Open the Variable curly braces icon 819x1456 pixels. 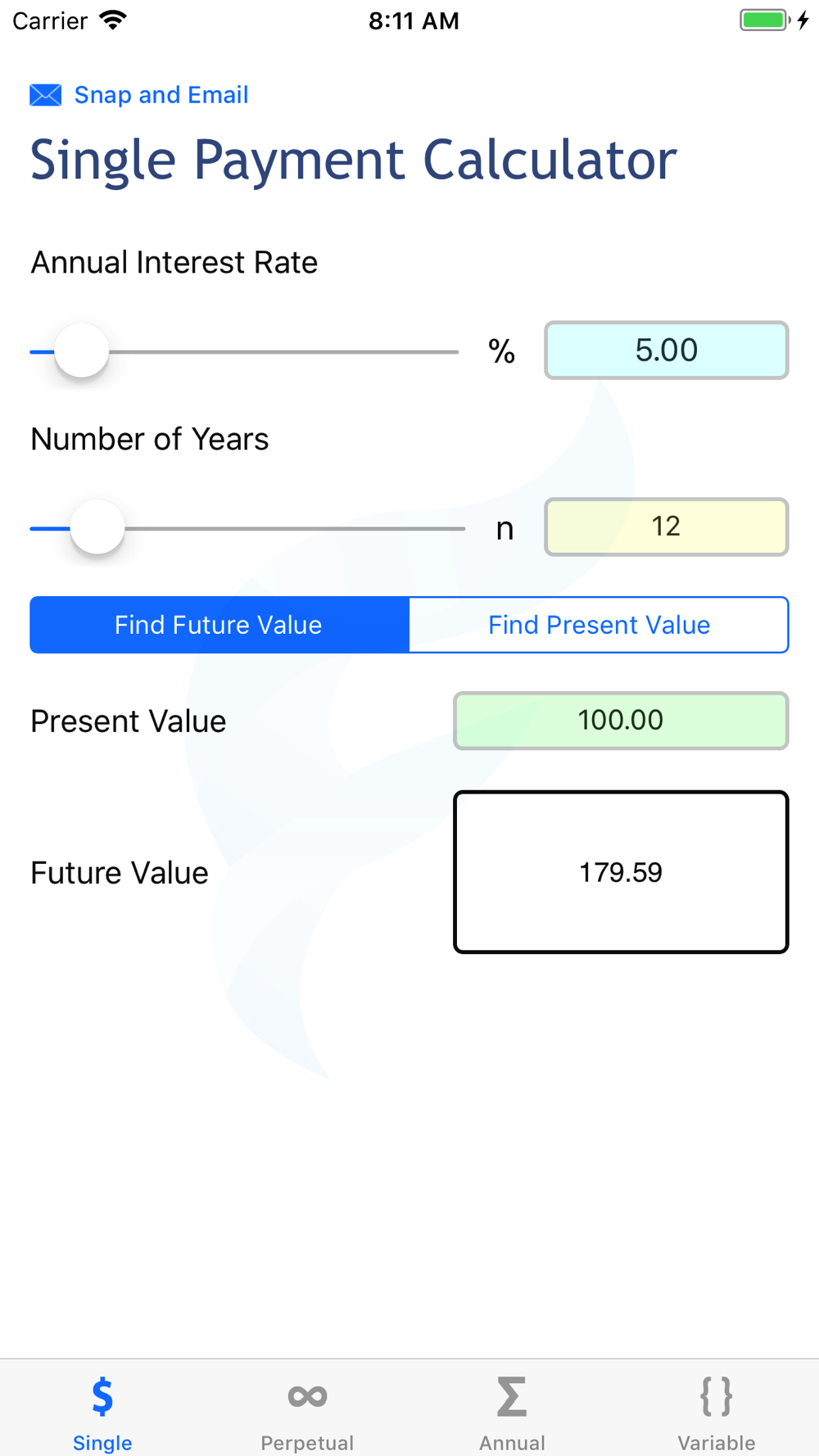point(716,1396)
